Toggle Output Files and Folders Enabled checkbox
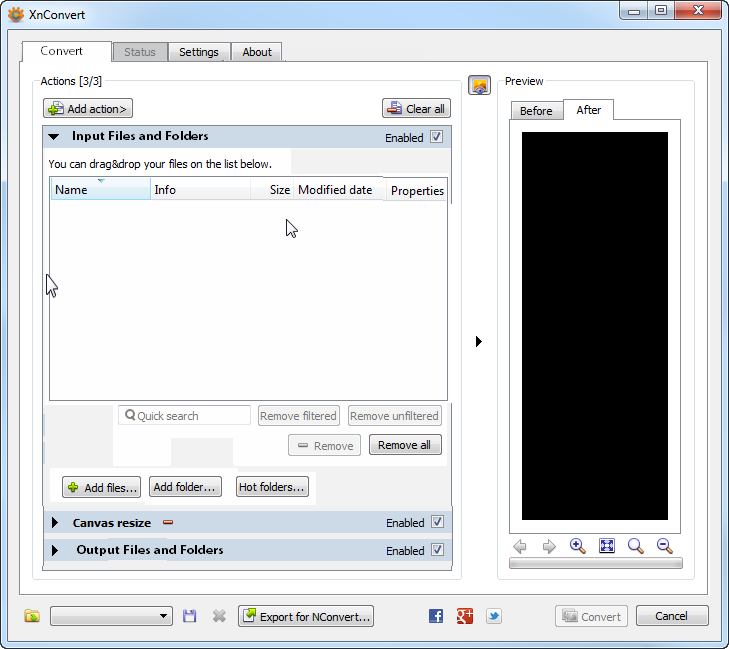 click(x=437, y=550)
